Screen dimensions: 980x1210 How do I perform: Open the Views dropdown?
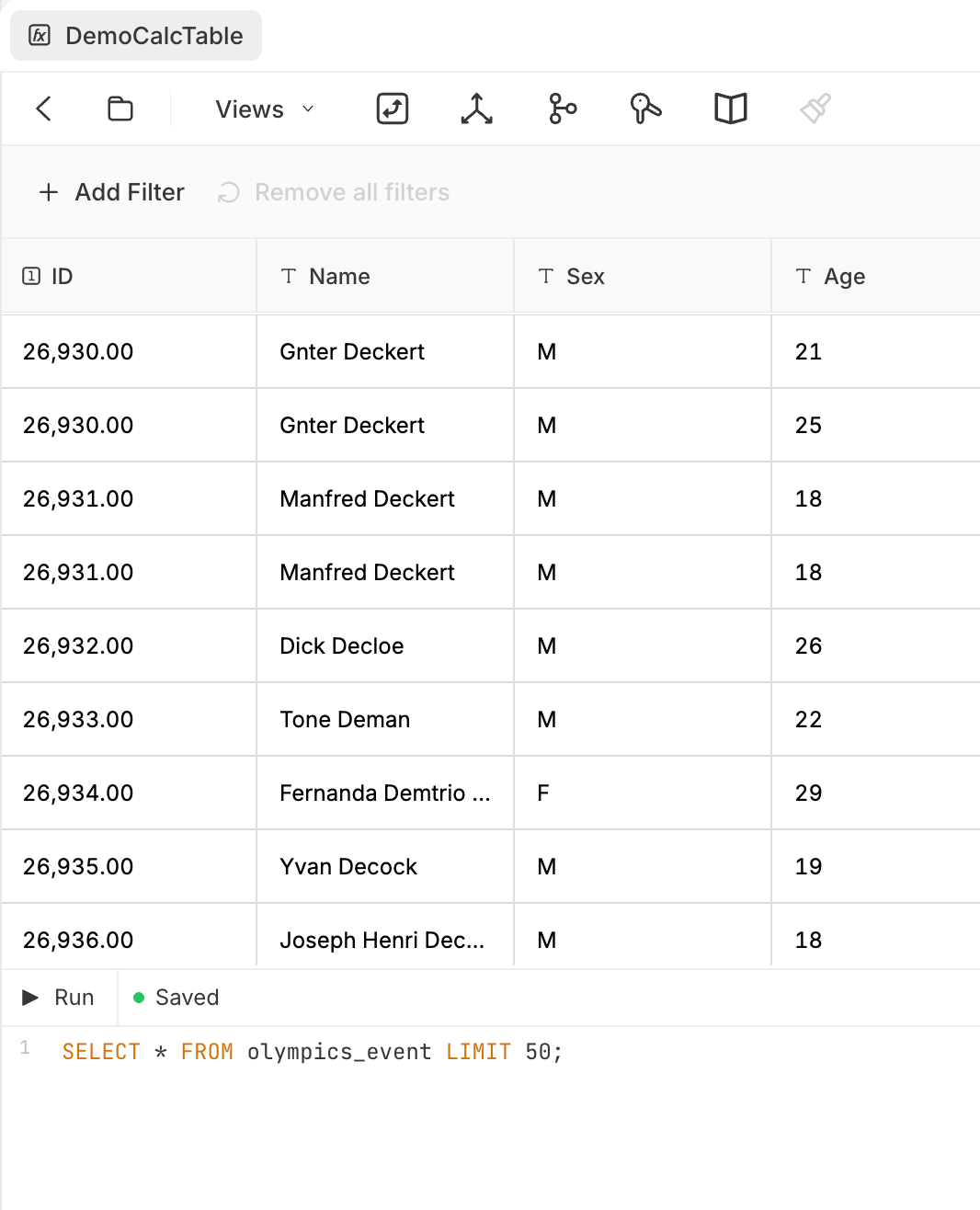pos(265,109)
